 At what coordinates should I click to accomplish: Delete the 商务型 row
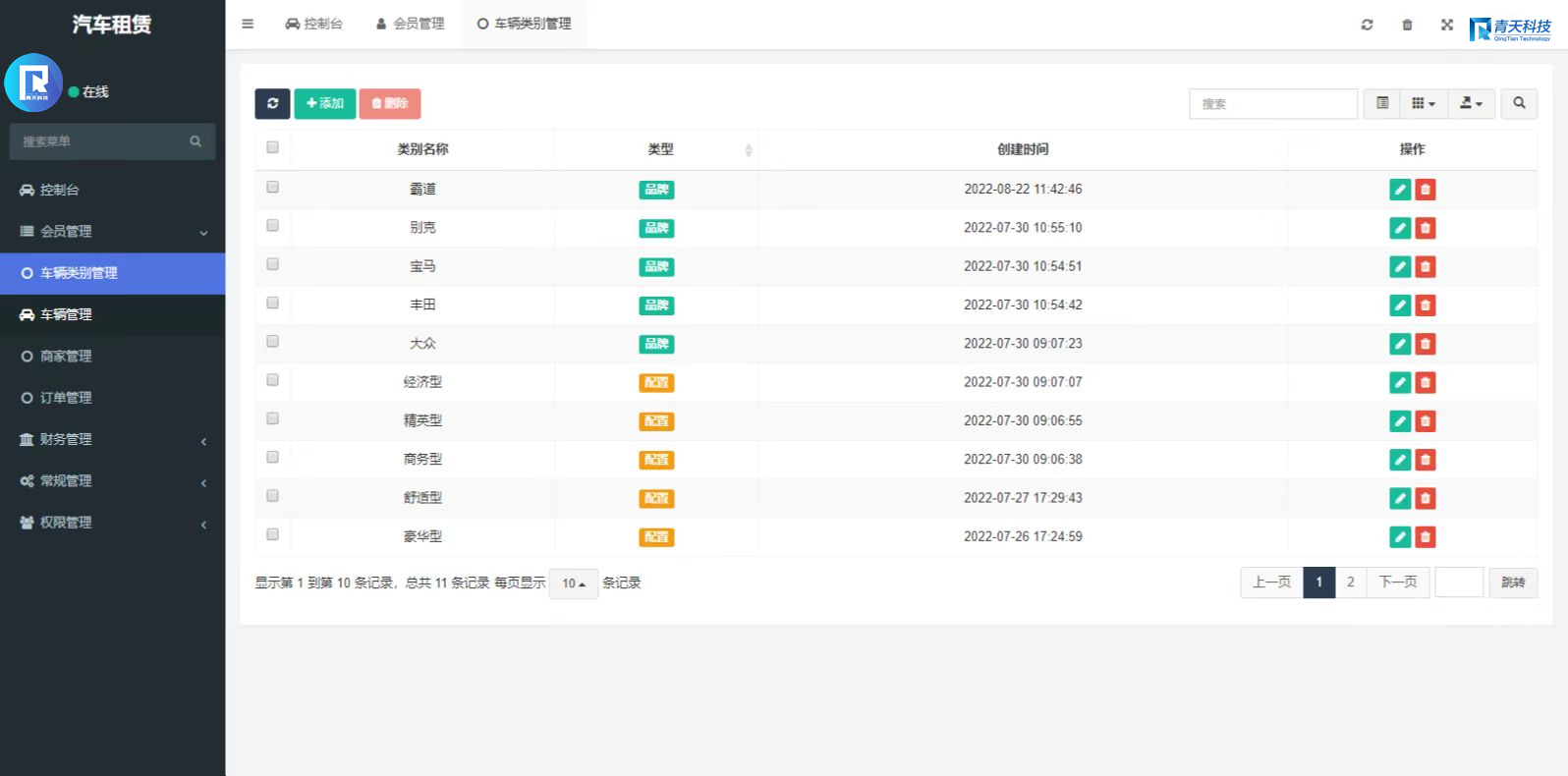tap(1426, 460)
